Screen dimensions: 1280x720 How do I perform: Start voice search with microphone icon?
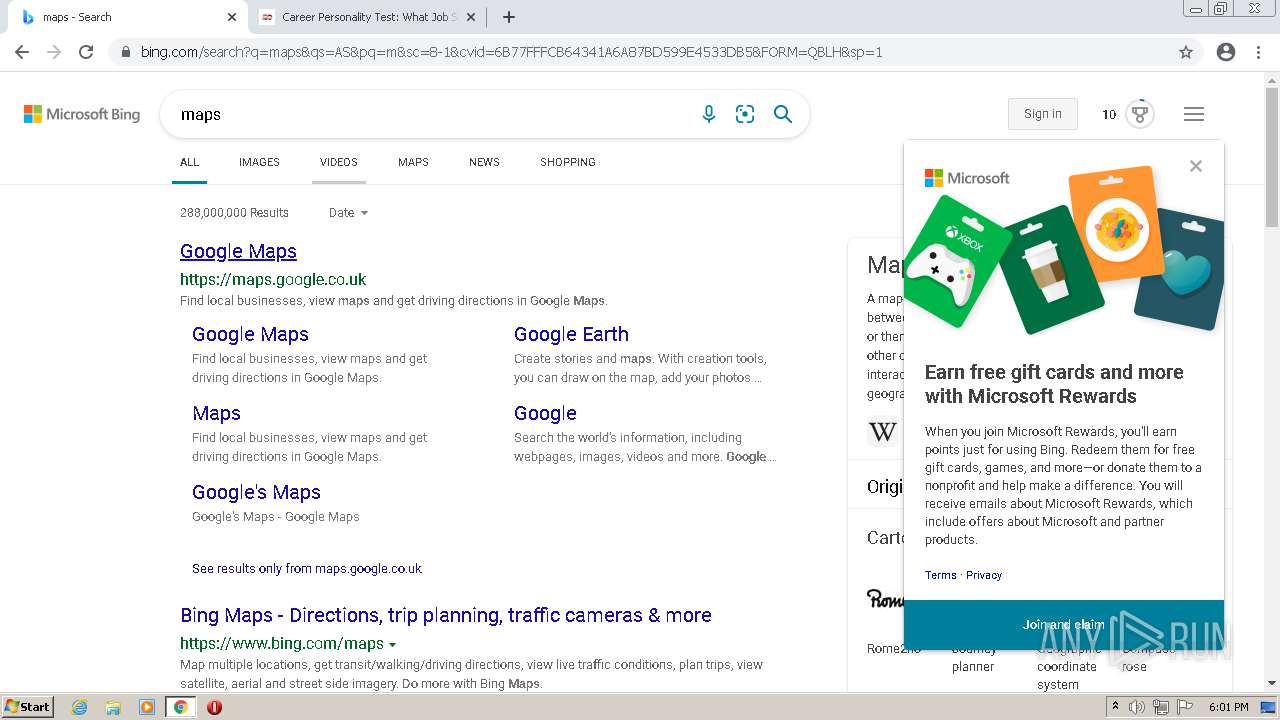(709, 114)
